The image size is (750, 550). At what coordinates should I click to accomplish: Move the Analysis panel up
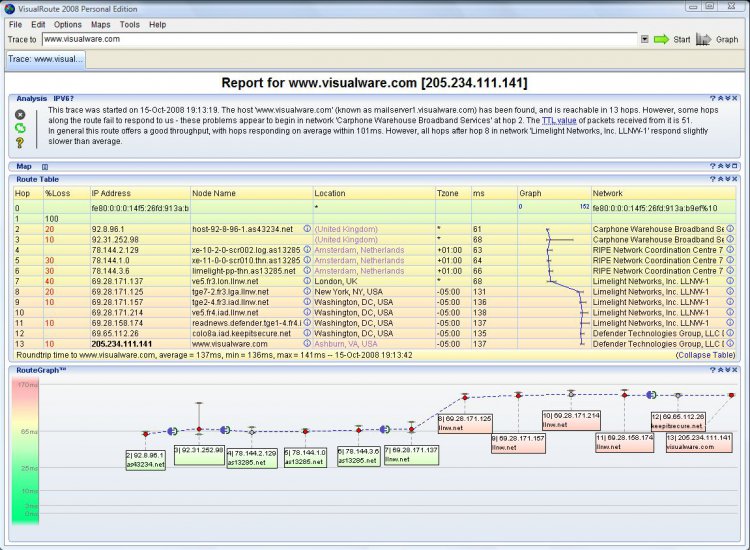tap(720, 99)
